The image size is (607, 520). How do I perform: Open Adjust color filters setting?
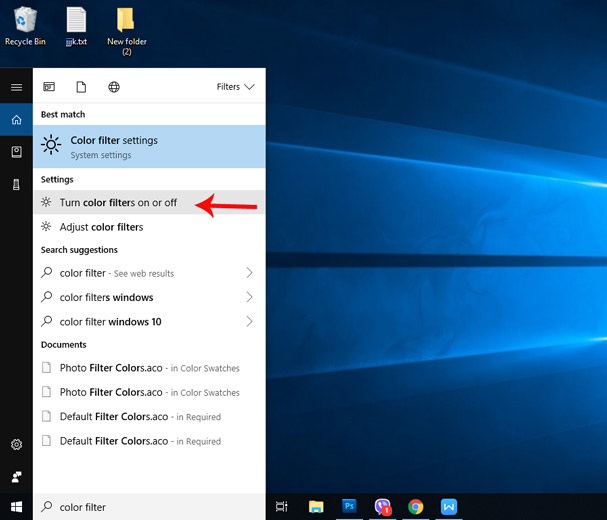(x=101, y=227)
